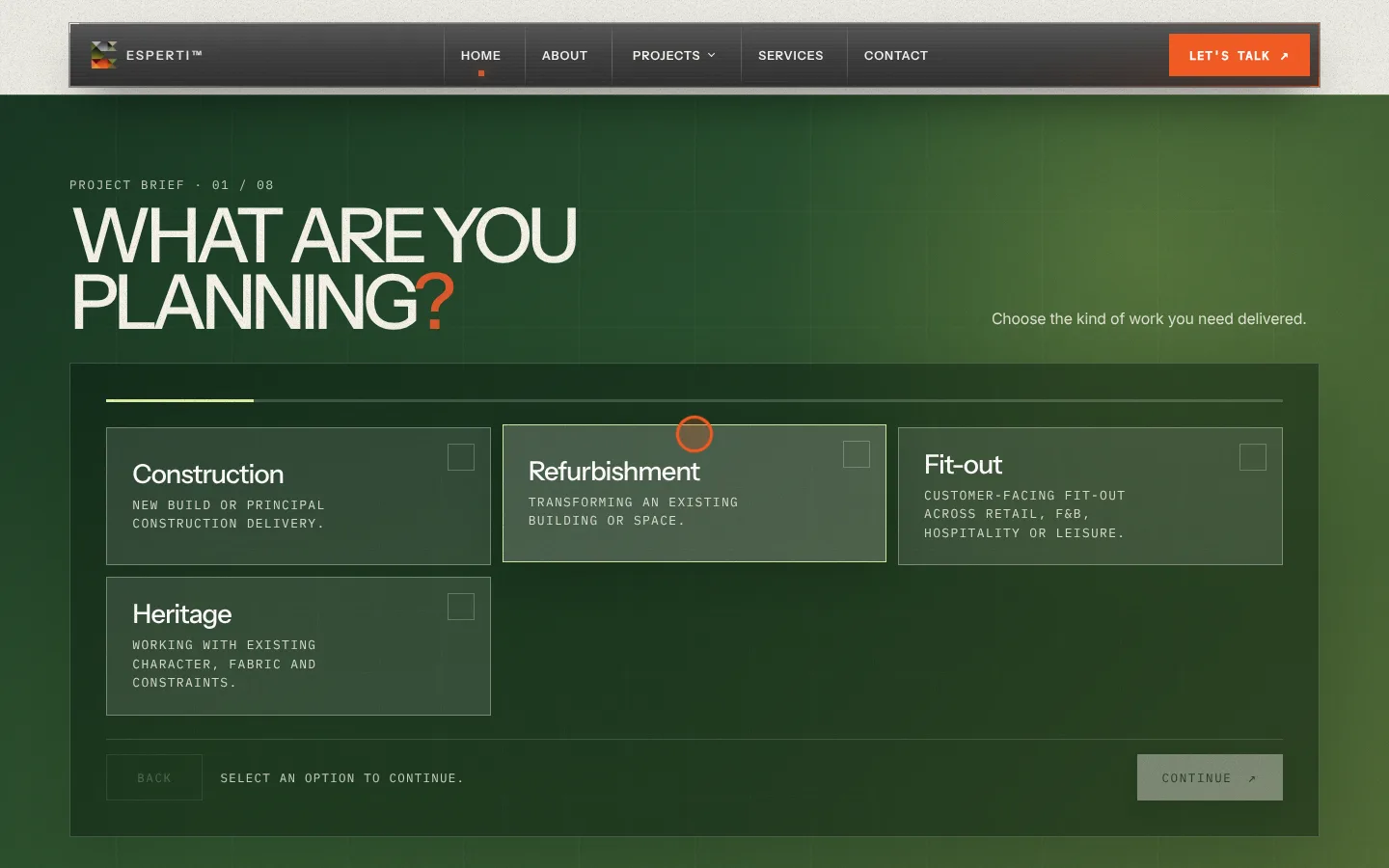
Task: Click the Continue button
Action: (1210, 777)
